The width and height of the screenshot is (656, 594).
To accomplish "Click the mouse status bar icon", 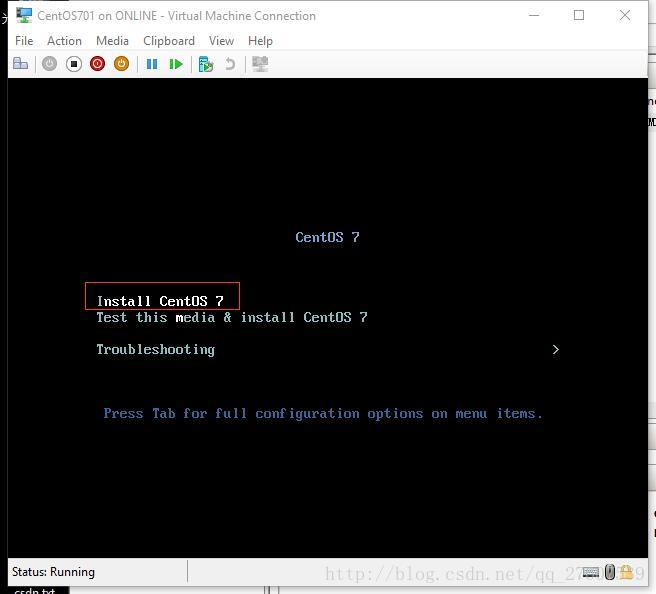I will click(x=610, y=571).
